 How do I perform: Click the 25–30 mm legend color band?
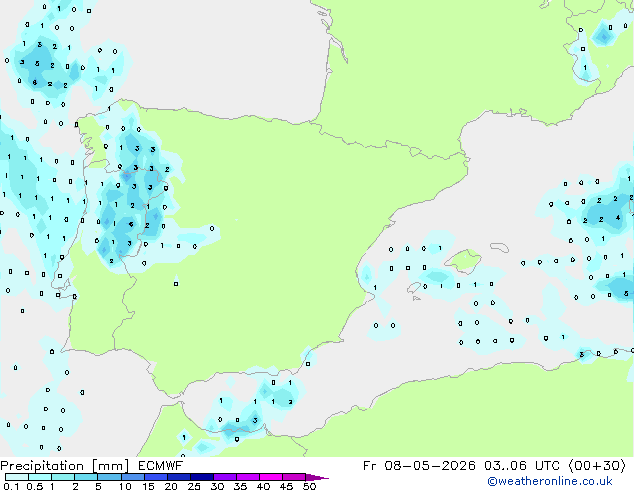(x=201, y=477)
